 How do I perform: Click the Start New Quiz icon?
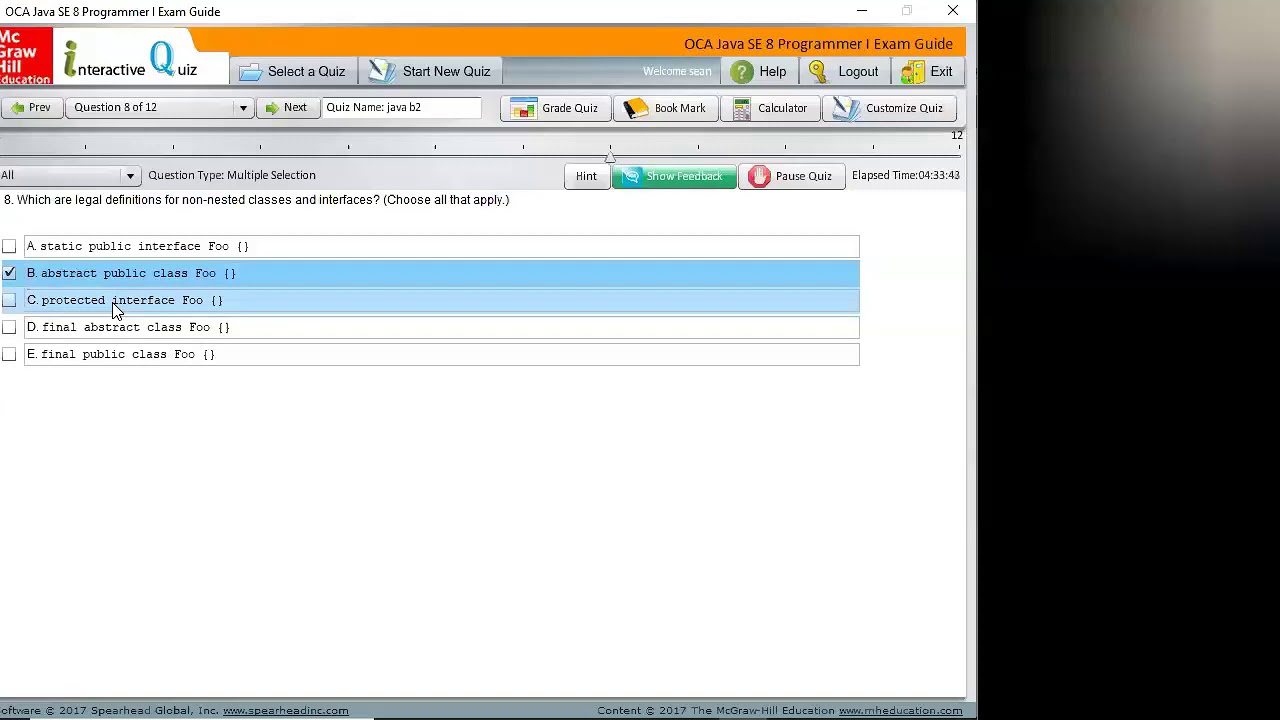pyautogui.click(x=381, y=71)
